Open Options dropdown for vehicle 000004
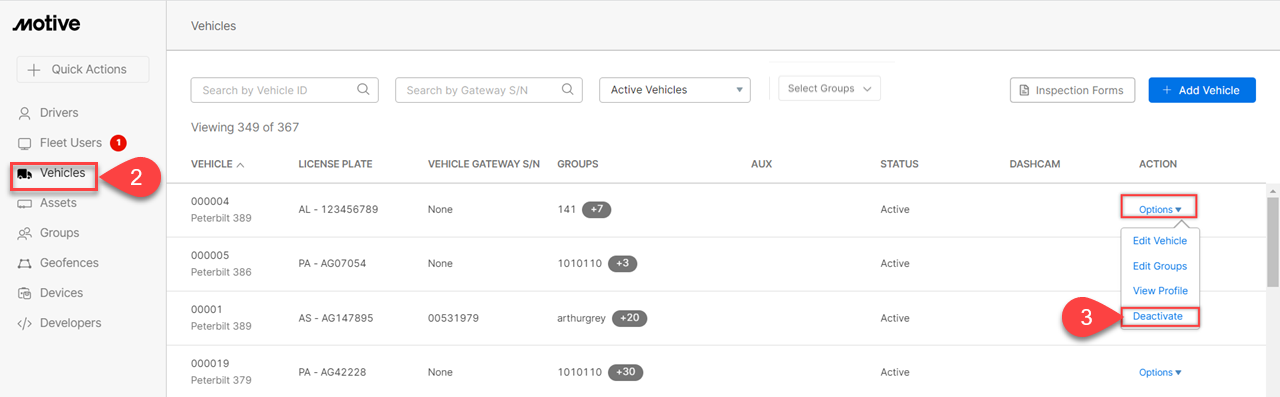The height and width of the screenshot is (397, 1280). [1160, 209]
